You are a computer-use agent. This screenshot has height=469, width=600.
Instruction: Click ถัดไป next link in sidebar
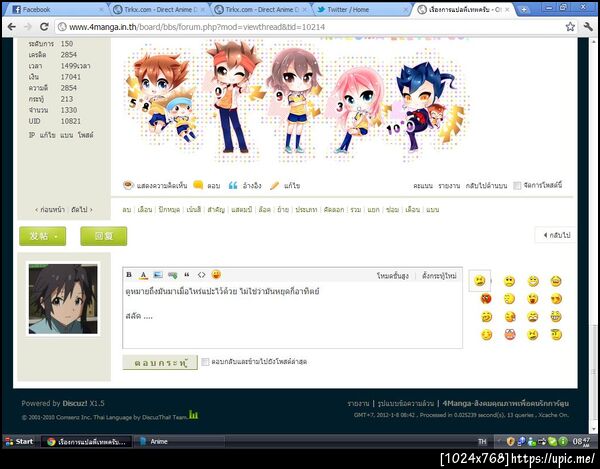pyautogui.click(x=82, y=210)
